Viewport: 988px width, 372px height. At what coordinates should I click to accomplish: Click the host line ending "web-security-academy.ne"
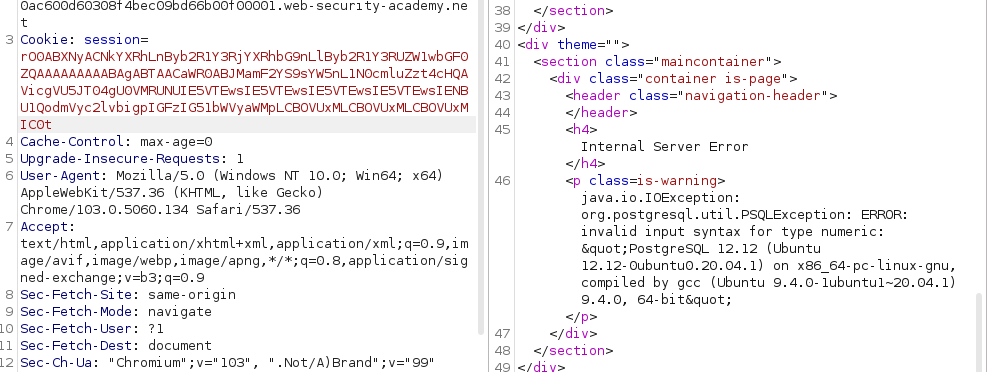tap(244, 6)
